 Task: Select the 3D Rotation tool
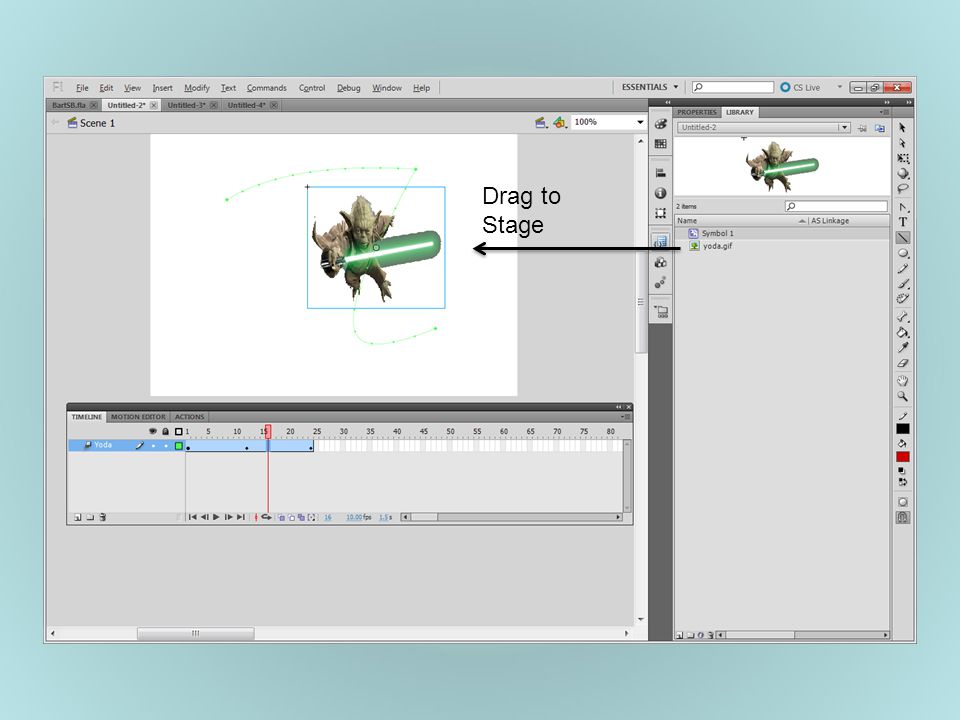[902, 173]
